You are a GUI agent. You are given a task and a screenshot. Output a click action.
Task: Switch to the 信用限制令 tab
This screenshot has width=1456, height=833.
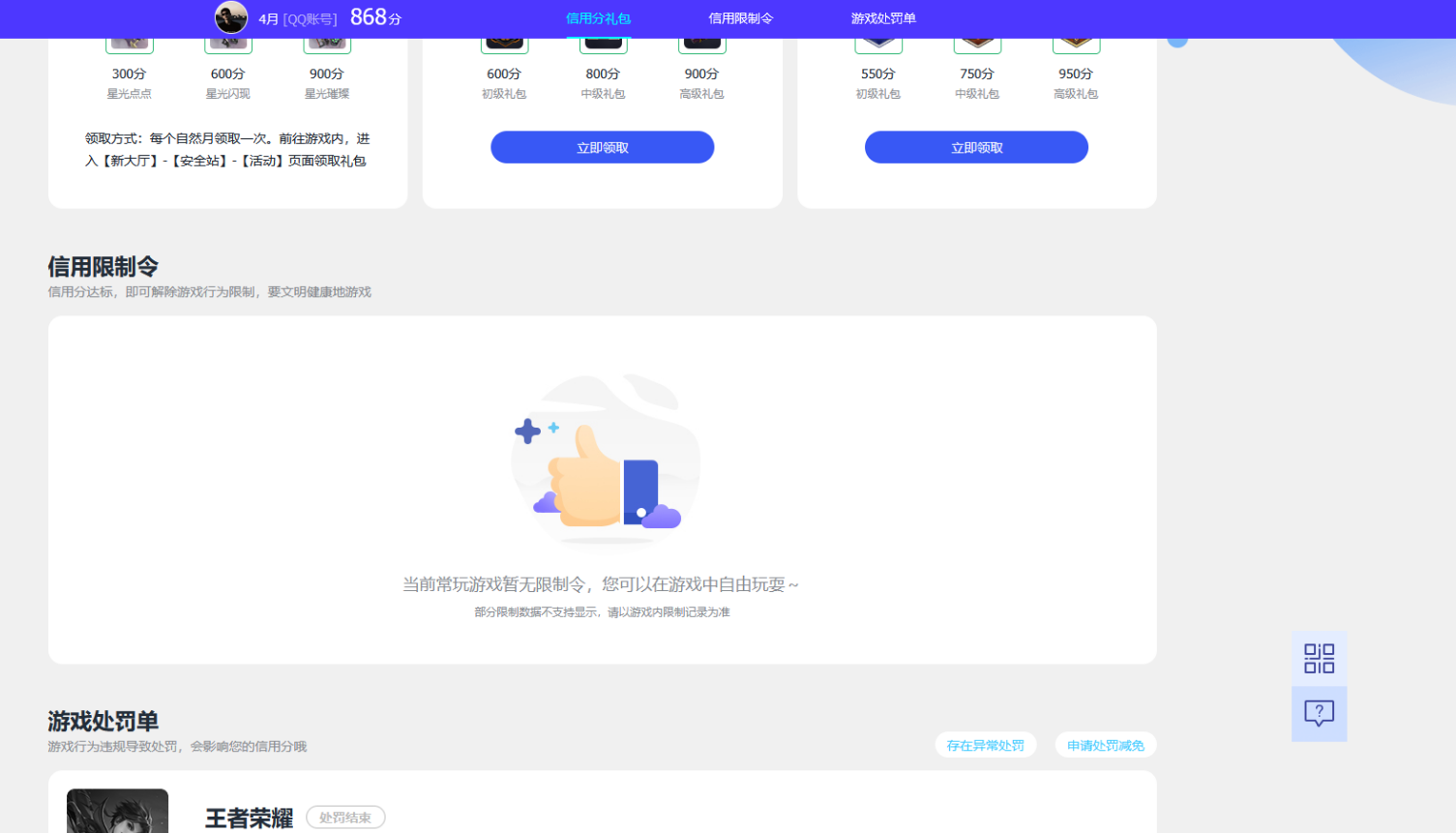click(740, 18)
